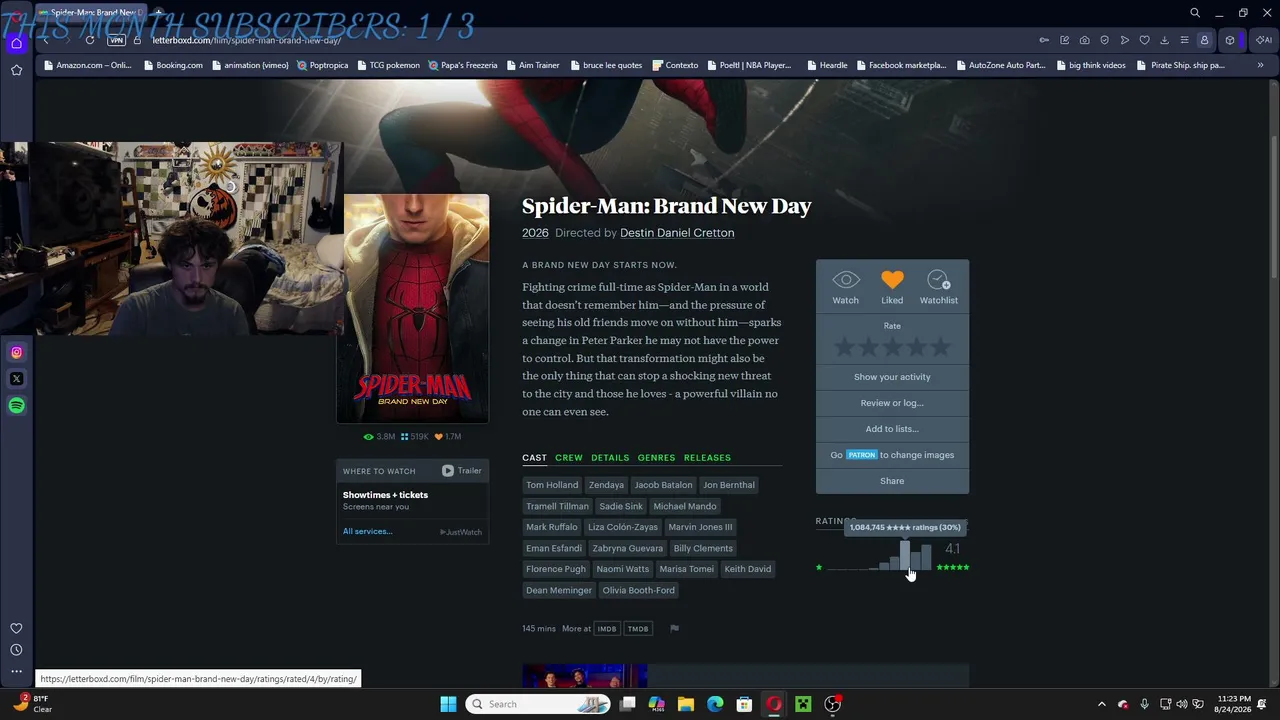Open X (Twitter) in the sidebar
The height and width of the screenshot is (720, 1280).
tap(16, 379)
